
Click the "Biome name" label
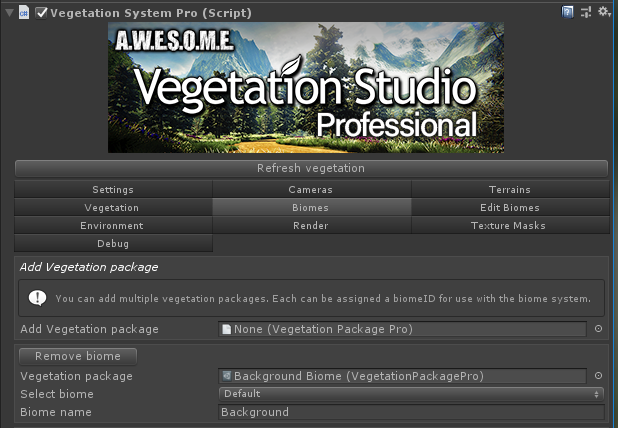tap(56, 412)
